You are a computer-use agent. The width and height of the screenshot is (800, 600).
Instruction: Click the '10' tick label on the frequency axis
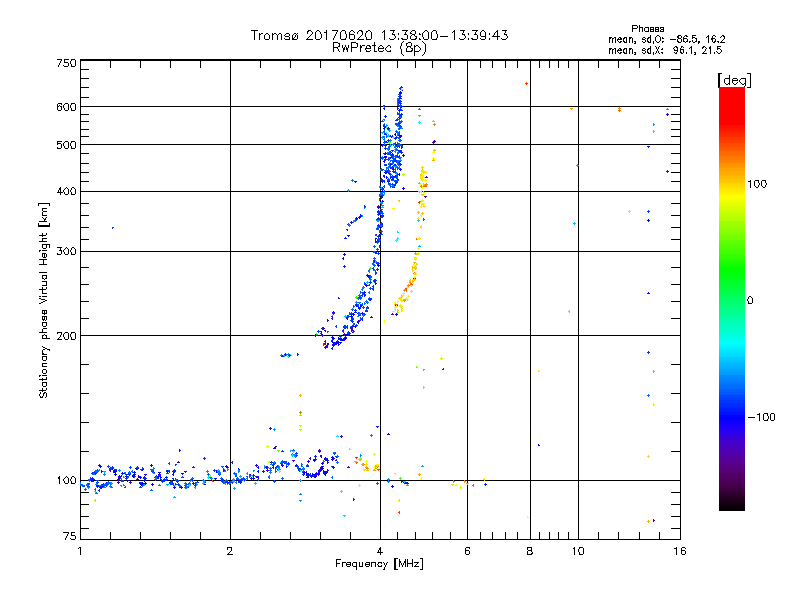coord(578,551)
